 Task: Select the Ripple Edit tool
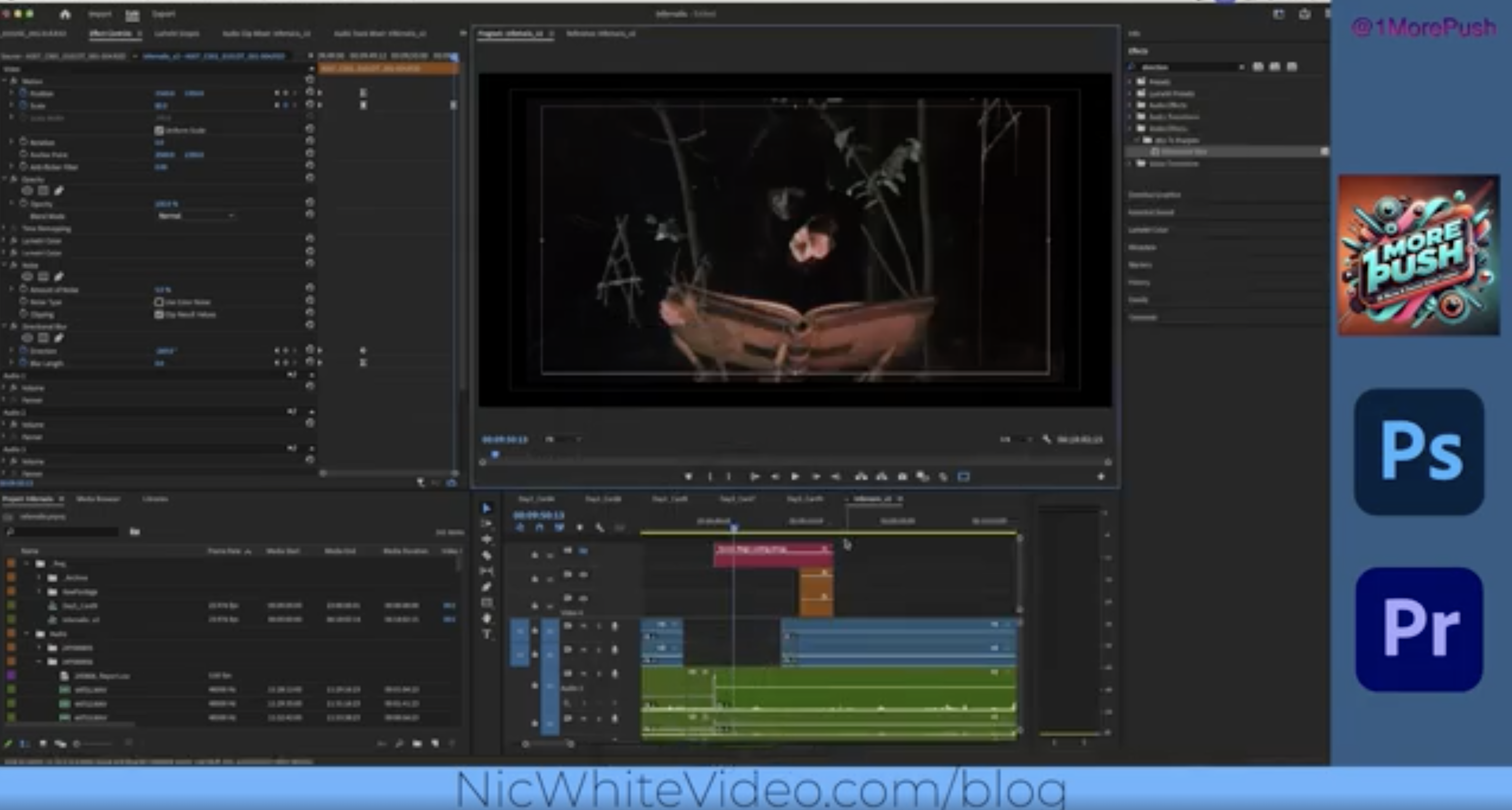click(x=487, y=539)
